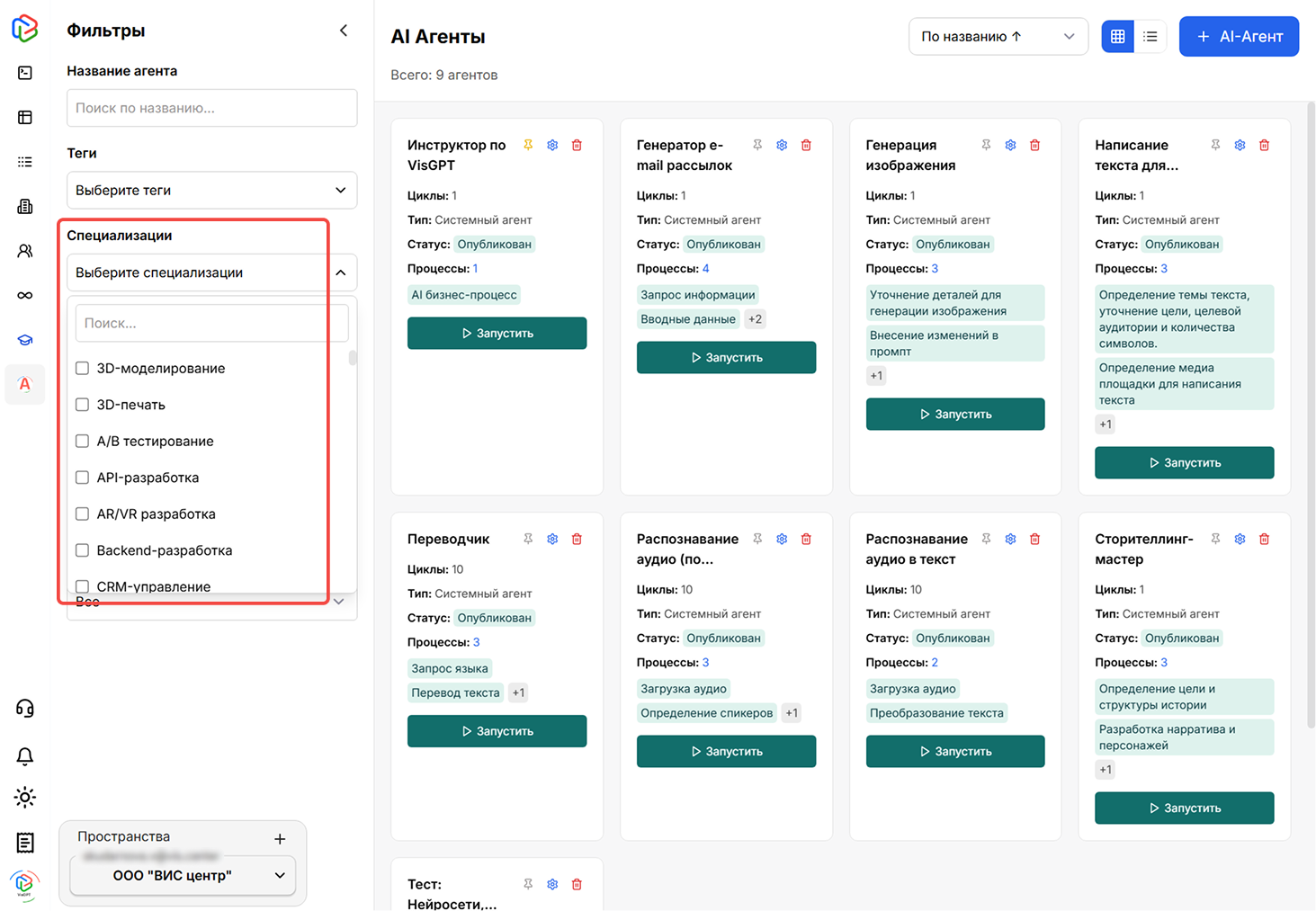The image size is (1316, 911).
Task: Click the support headset icon in sidebar
Action: (25, 709)
